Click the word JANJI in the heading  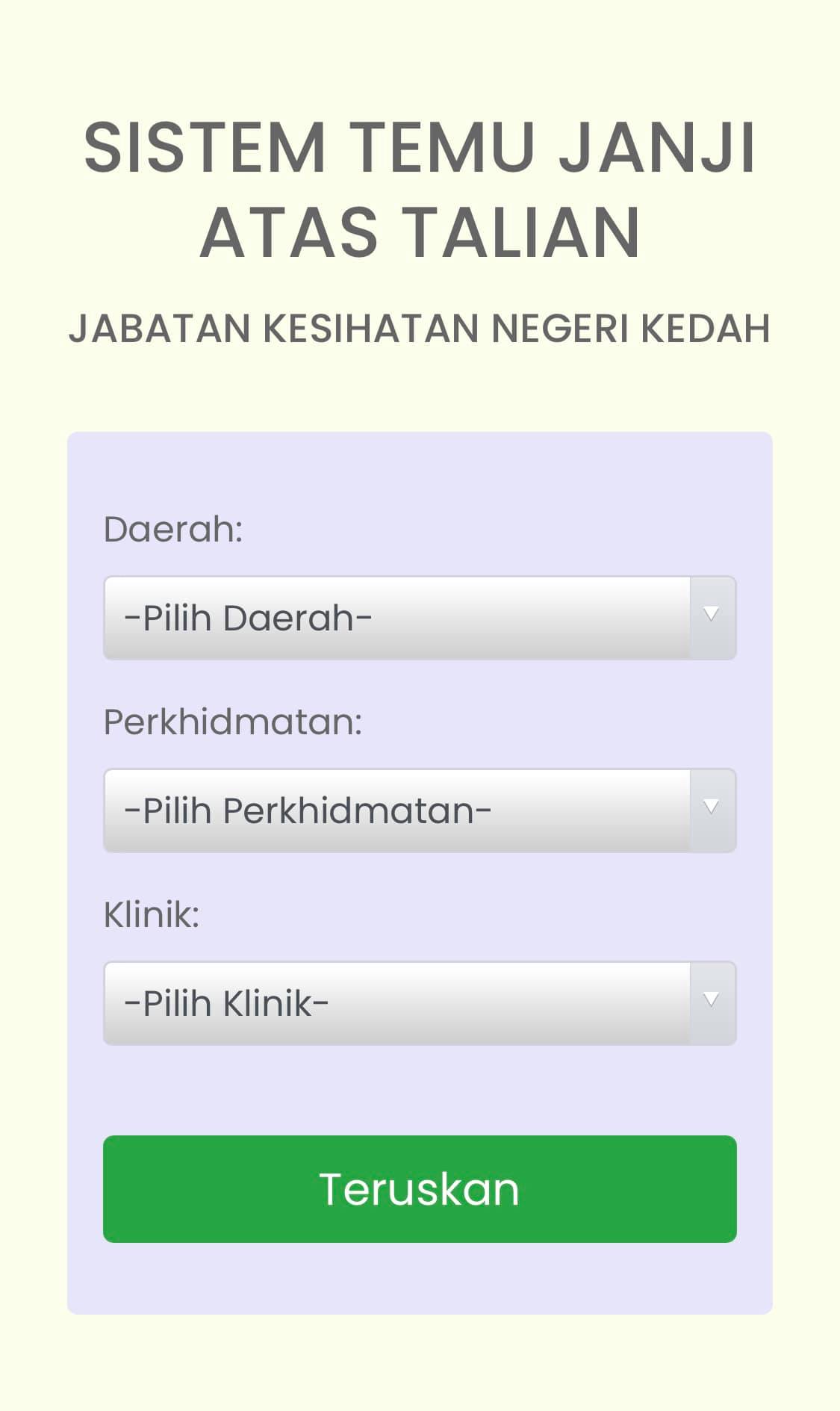pos(658,146)
